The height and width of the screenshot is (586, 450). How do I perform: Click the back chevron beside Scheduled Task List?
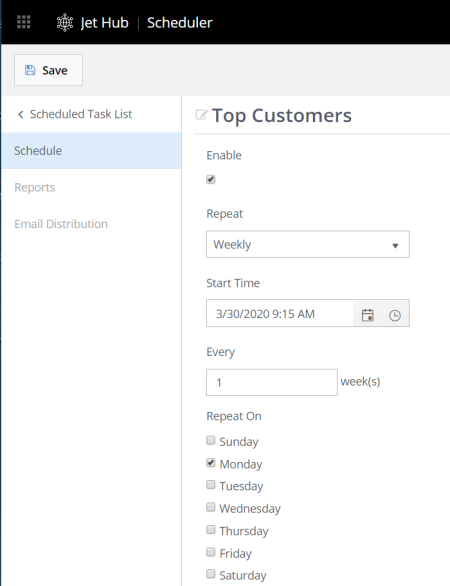point(21,114)
